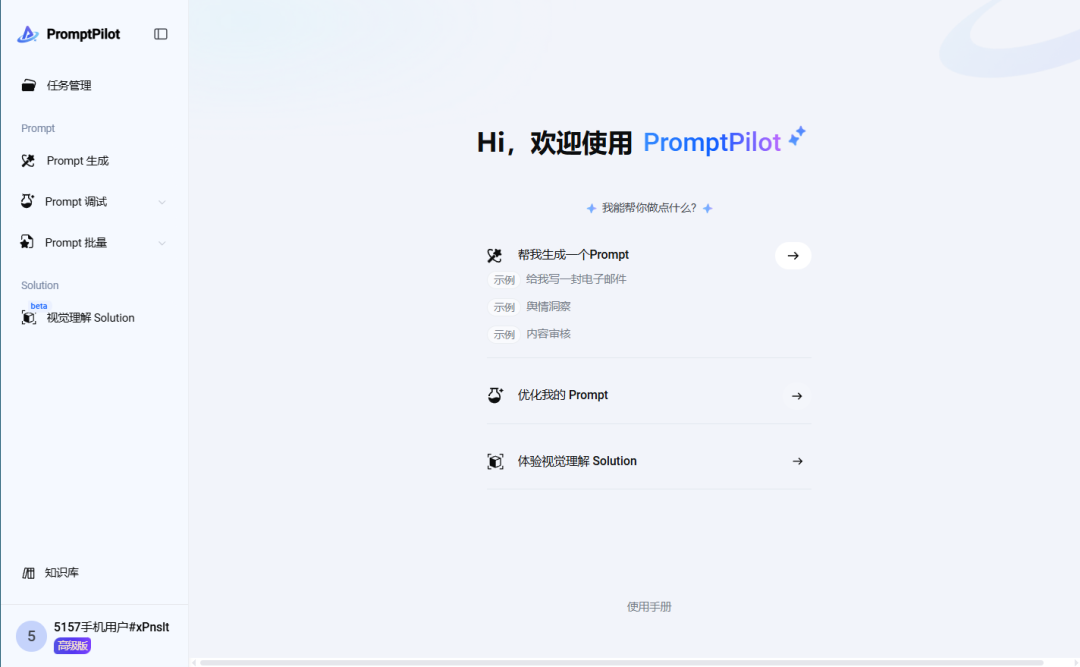
Task: Click the 示例 tag next to 舆情洞察
Action: pyautogui.click(x=503, y=307)
